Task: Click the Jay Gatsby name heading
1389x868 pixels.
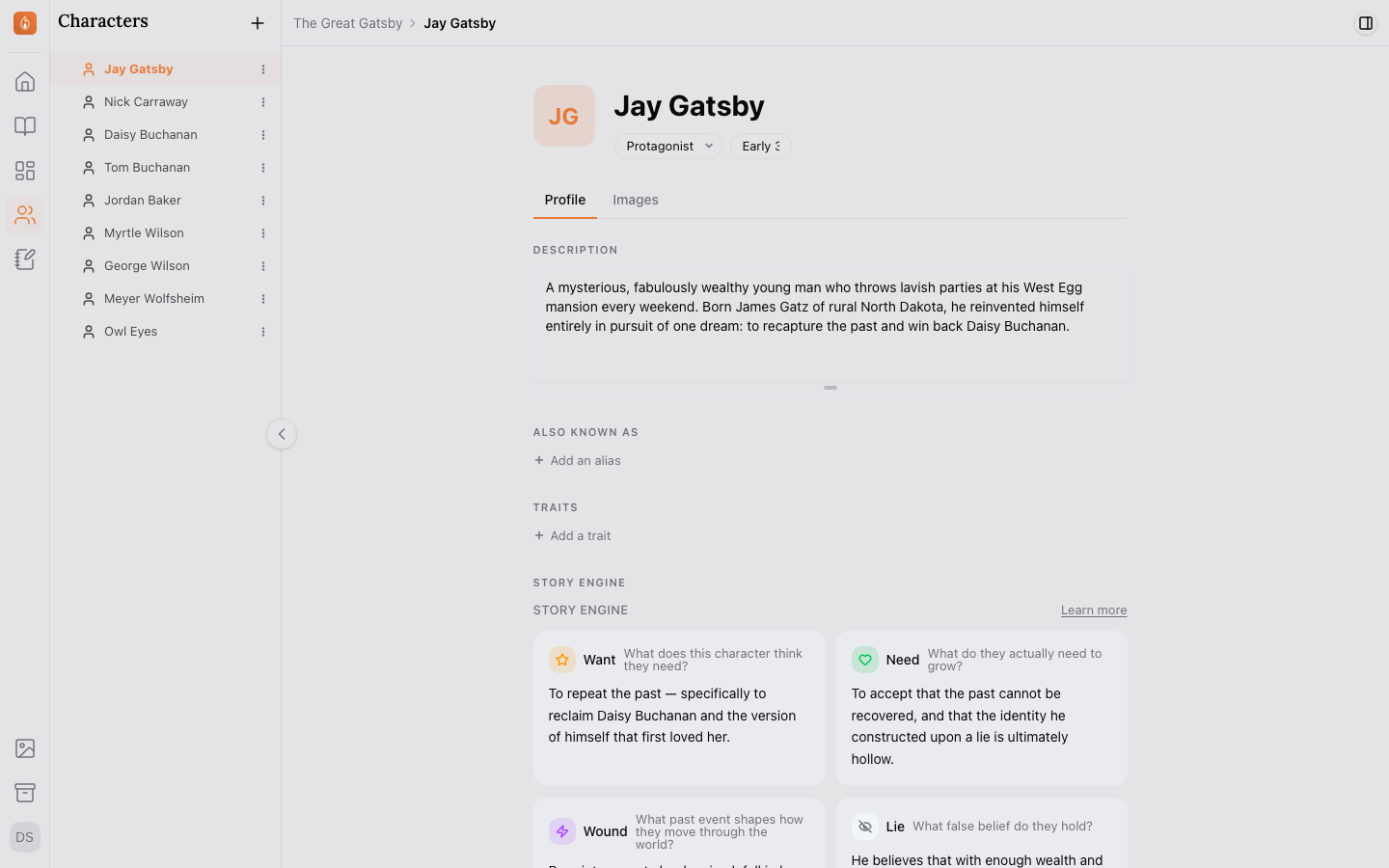Action: point(690,105)
